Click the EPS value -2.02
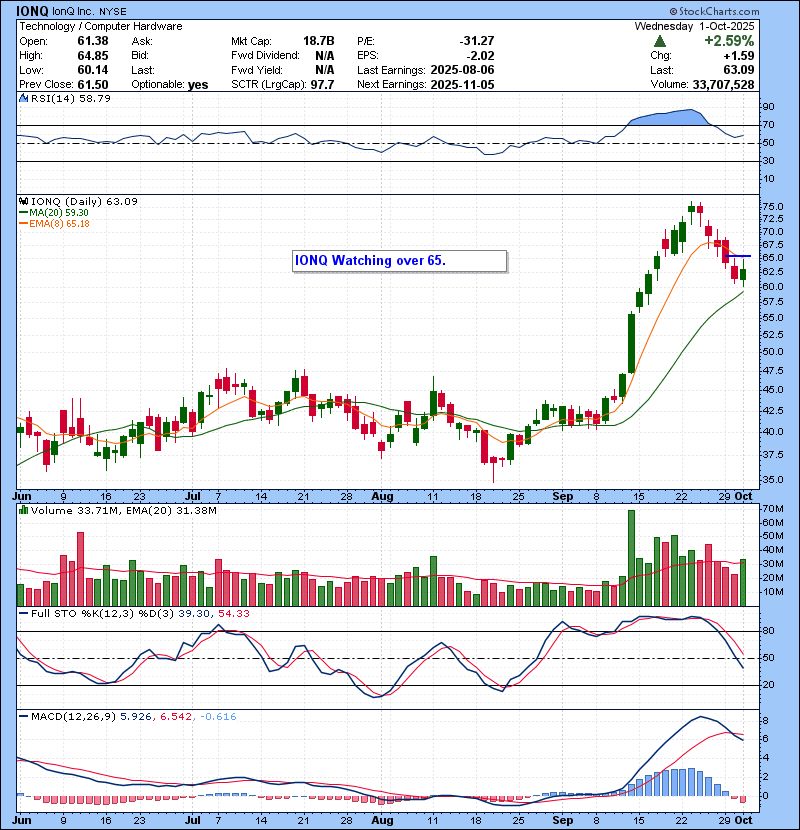This screenshot has width=800, height=830. click(480, 56)
